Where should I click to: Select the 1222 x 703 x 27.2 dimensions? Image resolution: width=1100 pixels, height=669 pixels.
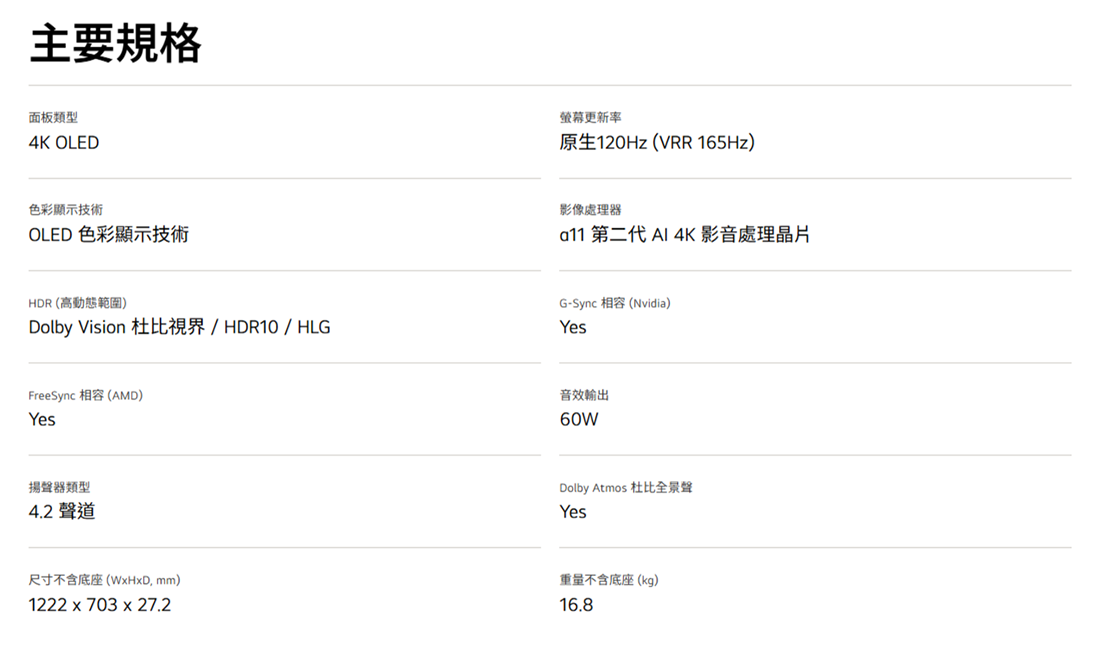click(100, 605)
